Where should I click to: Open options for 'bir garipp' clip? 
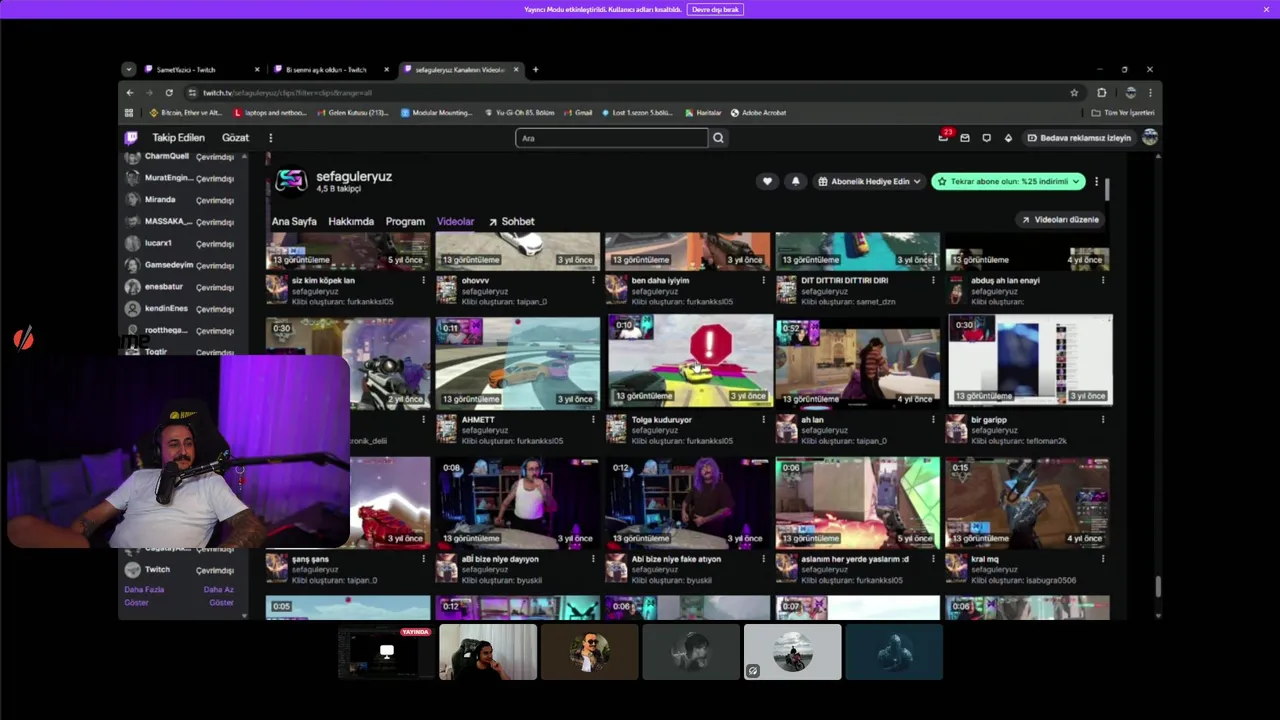point(1103,420)
